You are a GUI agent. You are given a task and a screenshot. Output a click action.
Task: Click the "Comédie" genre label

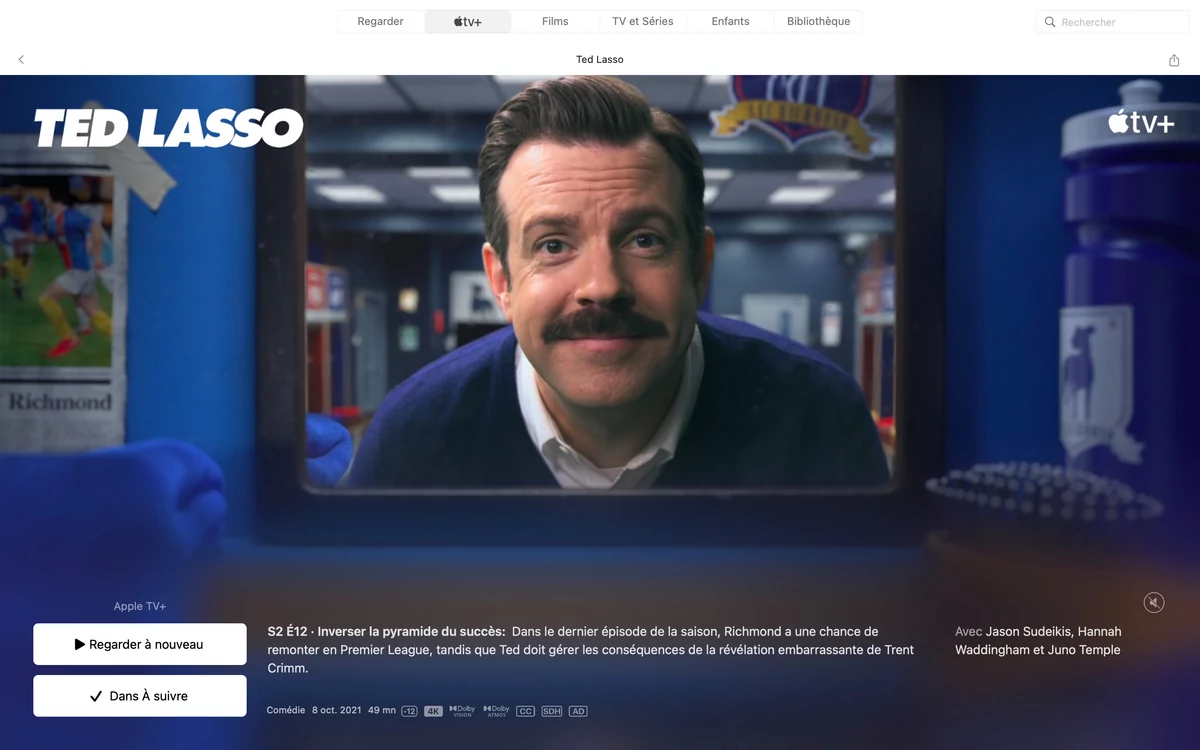pos(286,711)
